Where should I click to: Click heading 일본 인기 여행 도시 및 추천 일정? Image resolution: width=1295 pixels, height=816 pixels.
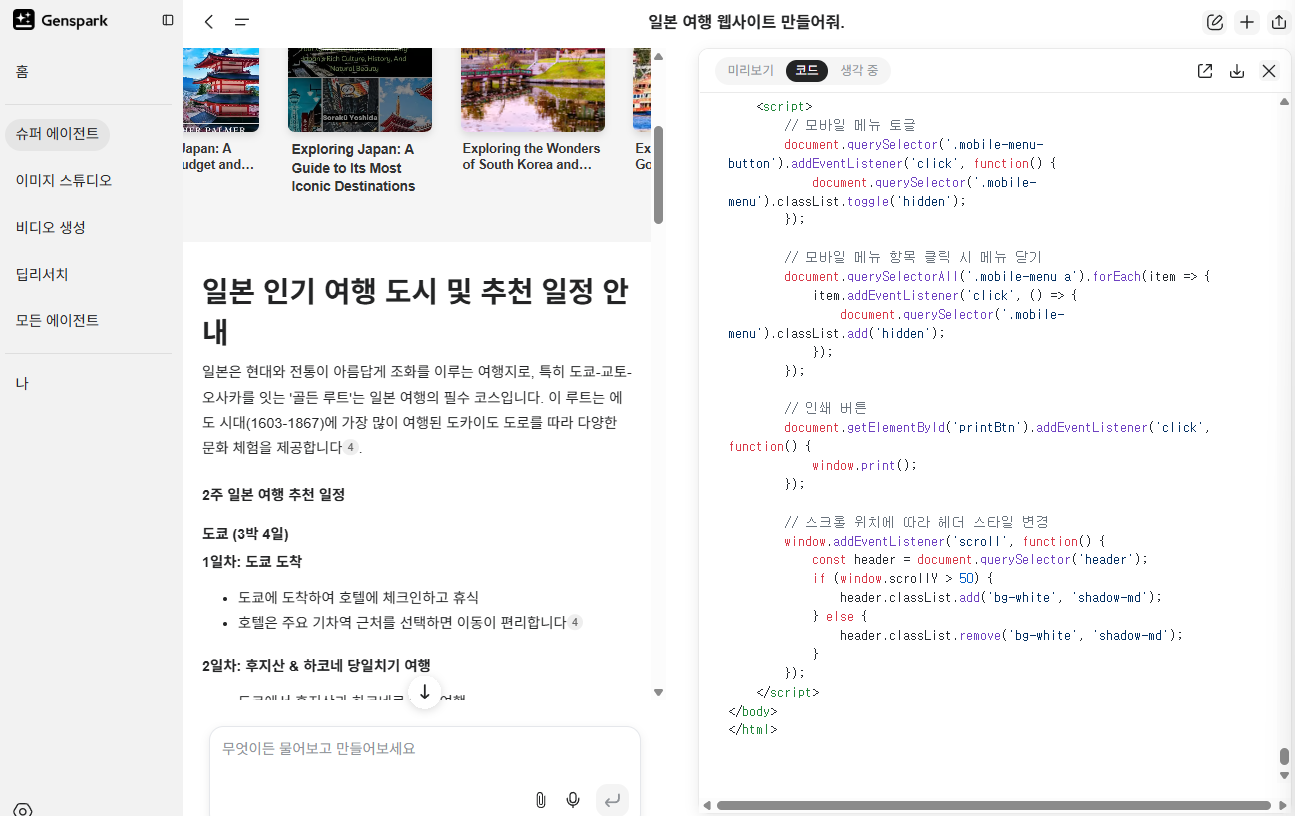coord(415,310)
